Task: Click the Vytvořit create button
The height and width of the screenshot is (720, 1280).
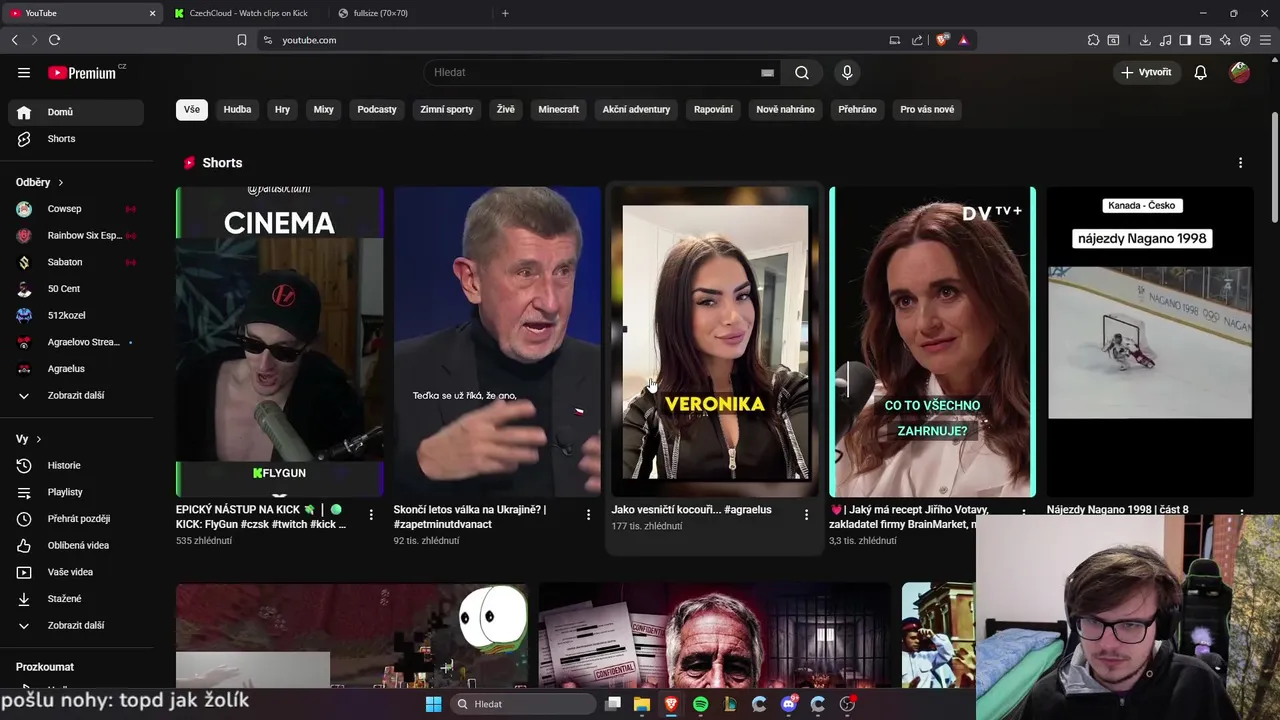Action: [1146, 72]
